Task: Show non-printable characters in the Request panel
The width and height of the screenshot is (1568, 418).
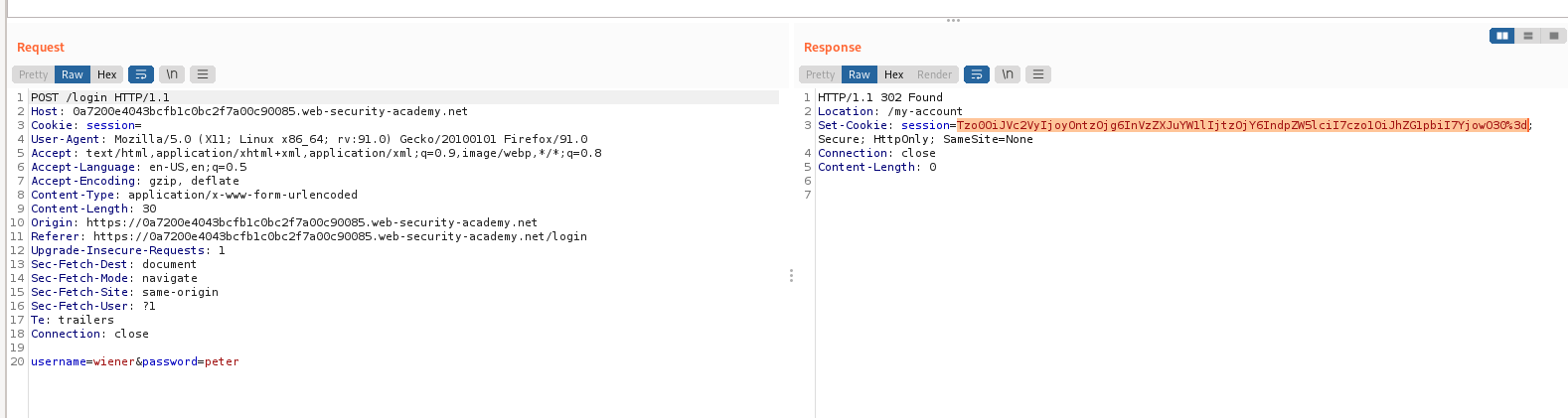Action: click(x=172, y=74)
